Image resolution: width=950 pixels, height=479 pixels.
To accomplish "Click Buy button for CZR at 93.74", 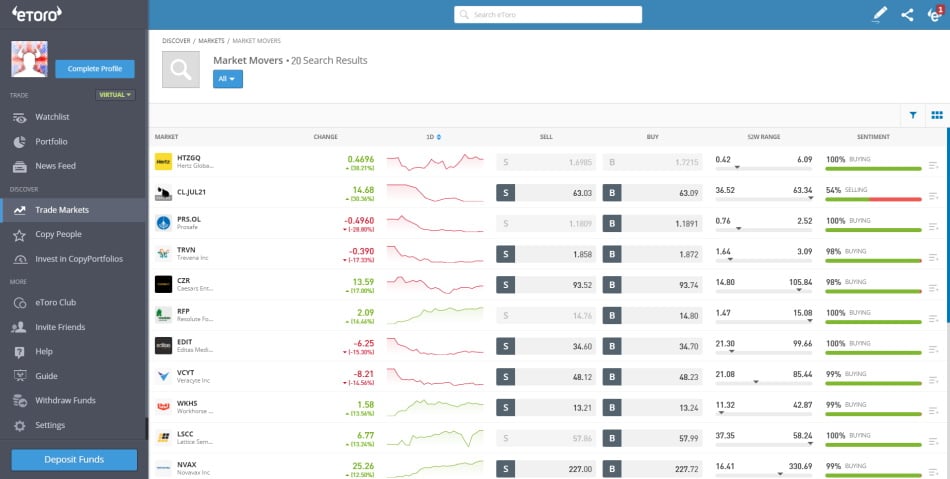I will point(653,285).
